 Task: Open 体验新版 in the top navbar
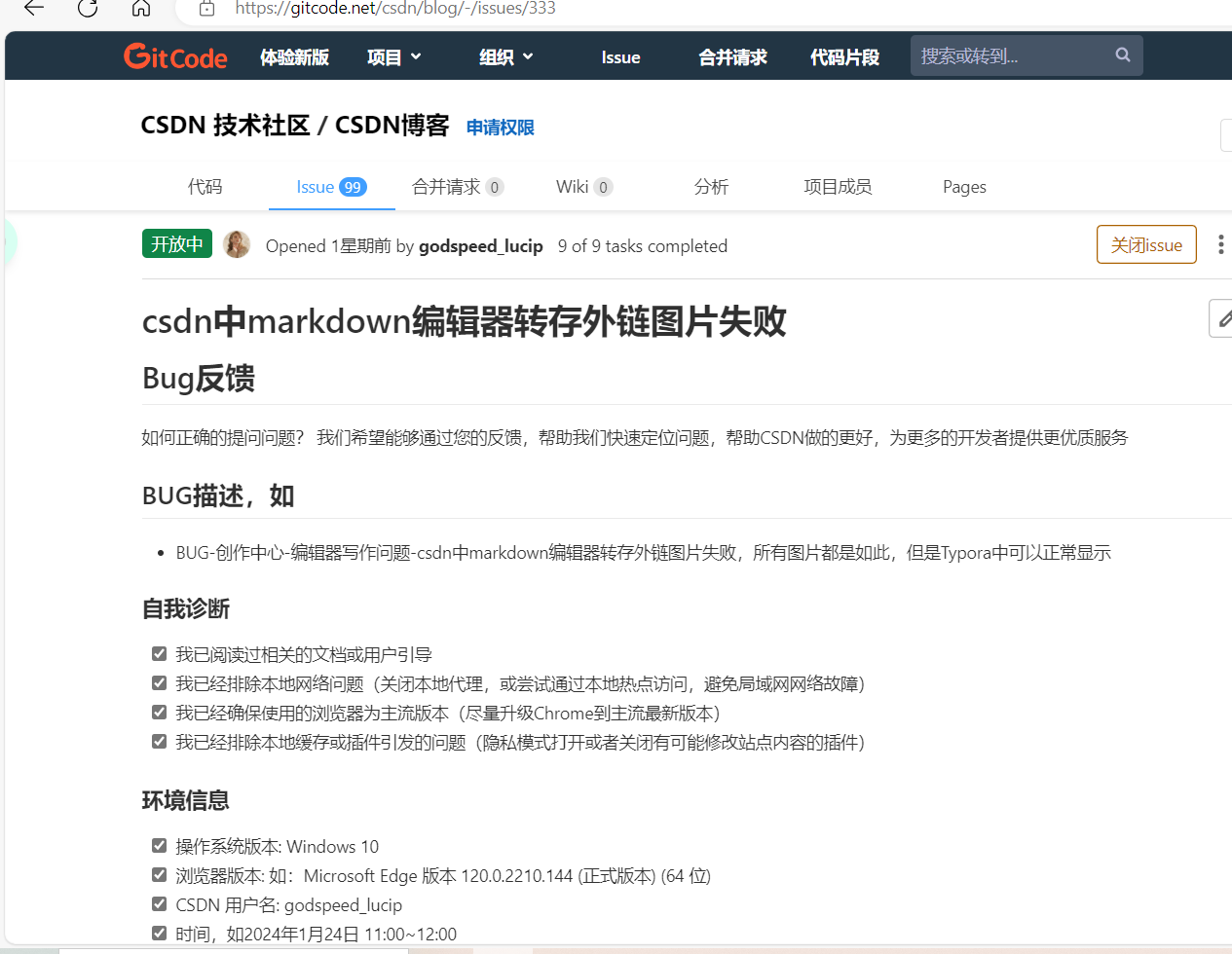[294, 57]
